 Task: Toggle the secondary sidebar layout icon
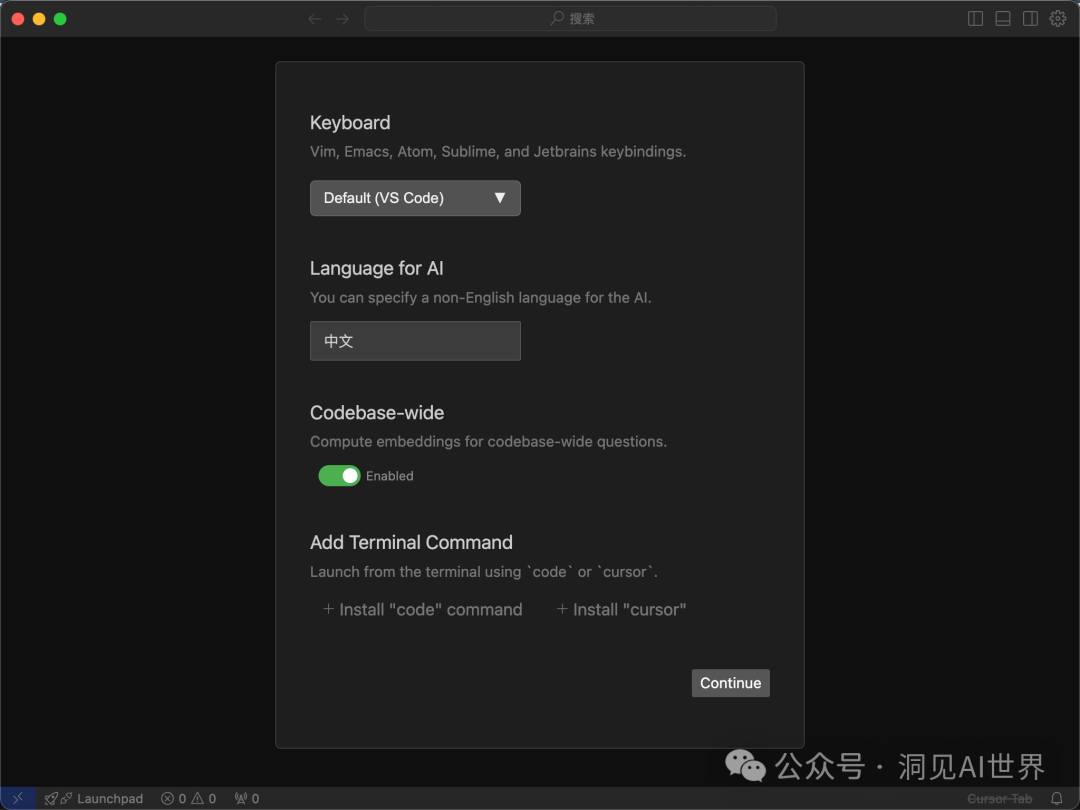click(1030, 19)
